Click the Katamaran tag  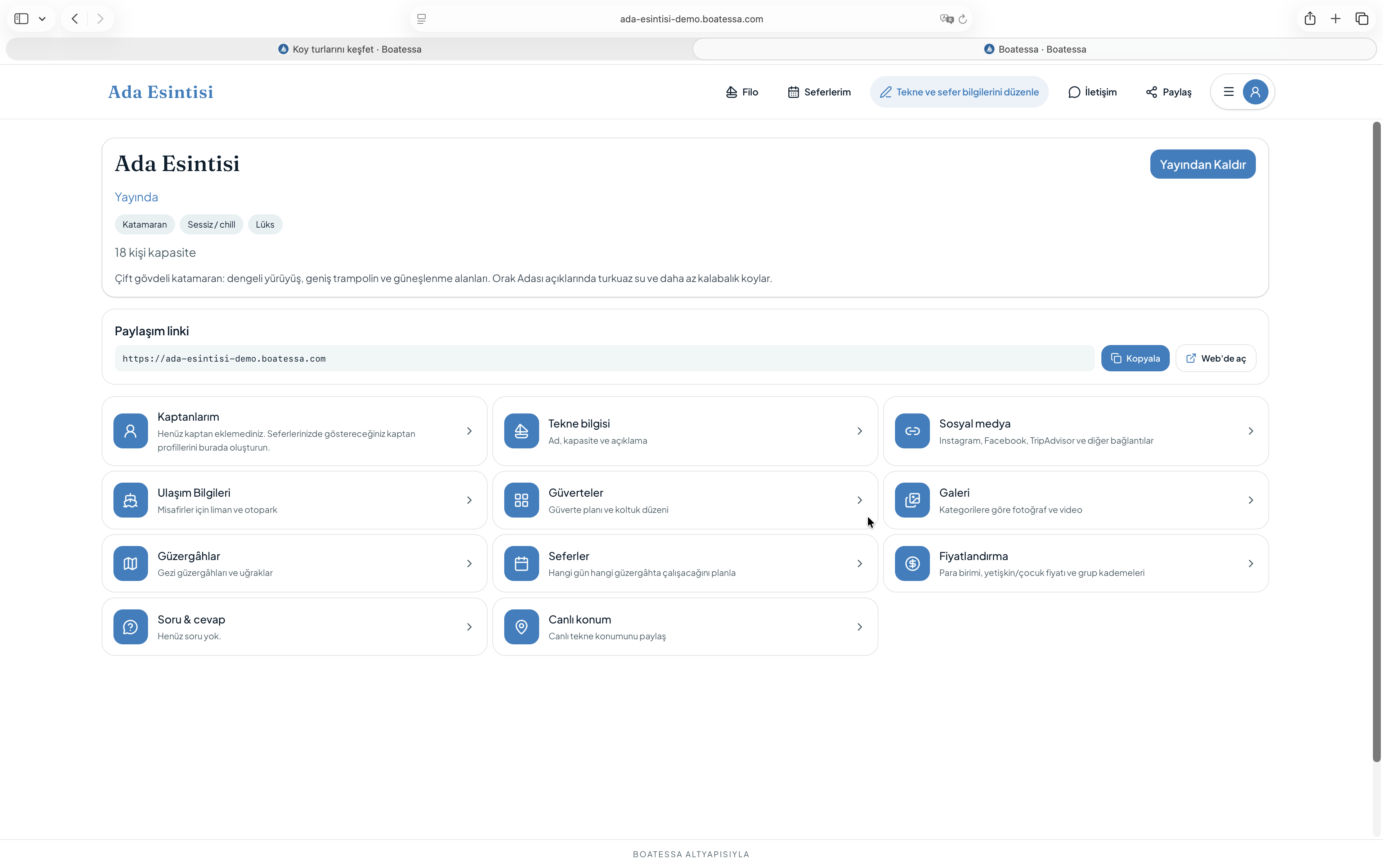(x=145, y=224)
